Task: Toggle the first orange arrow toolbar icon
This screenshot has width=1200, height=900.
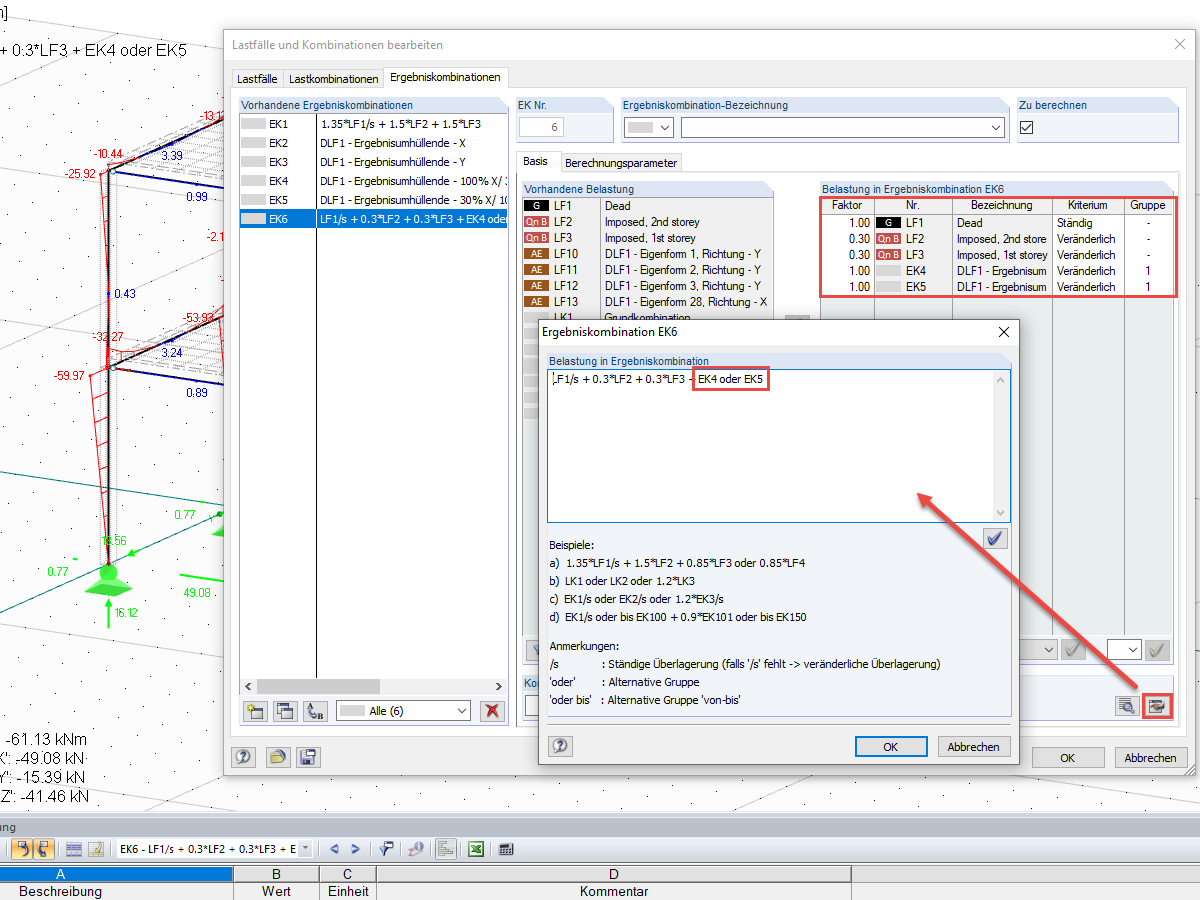Action: tap(23, 849)
